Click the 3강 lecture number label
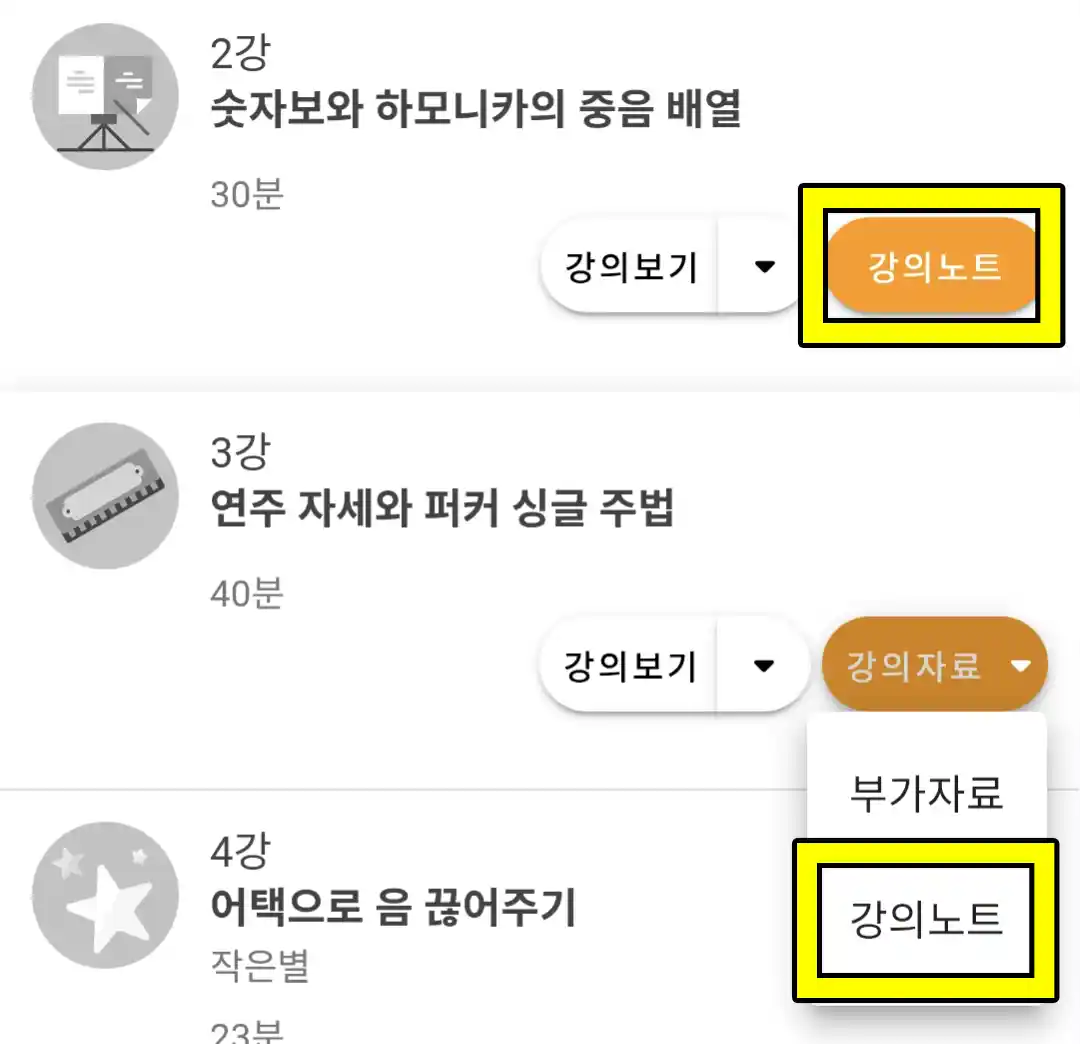The height and width of the screenshot is (1044, 1080). click(240, 453)
